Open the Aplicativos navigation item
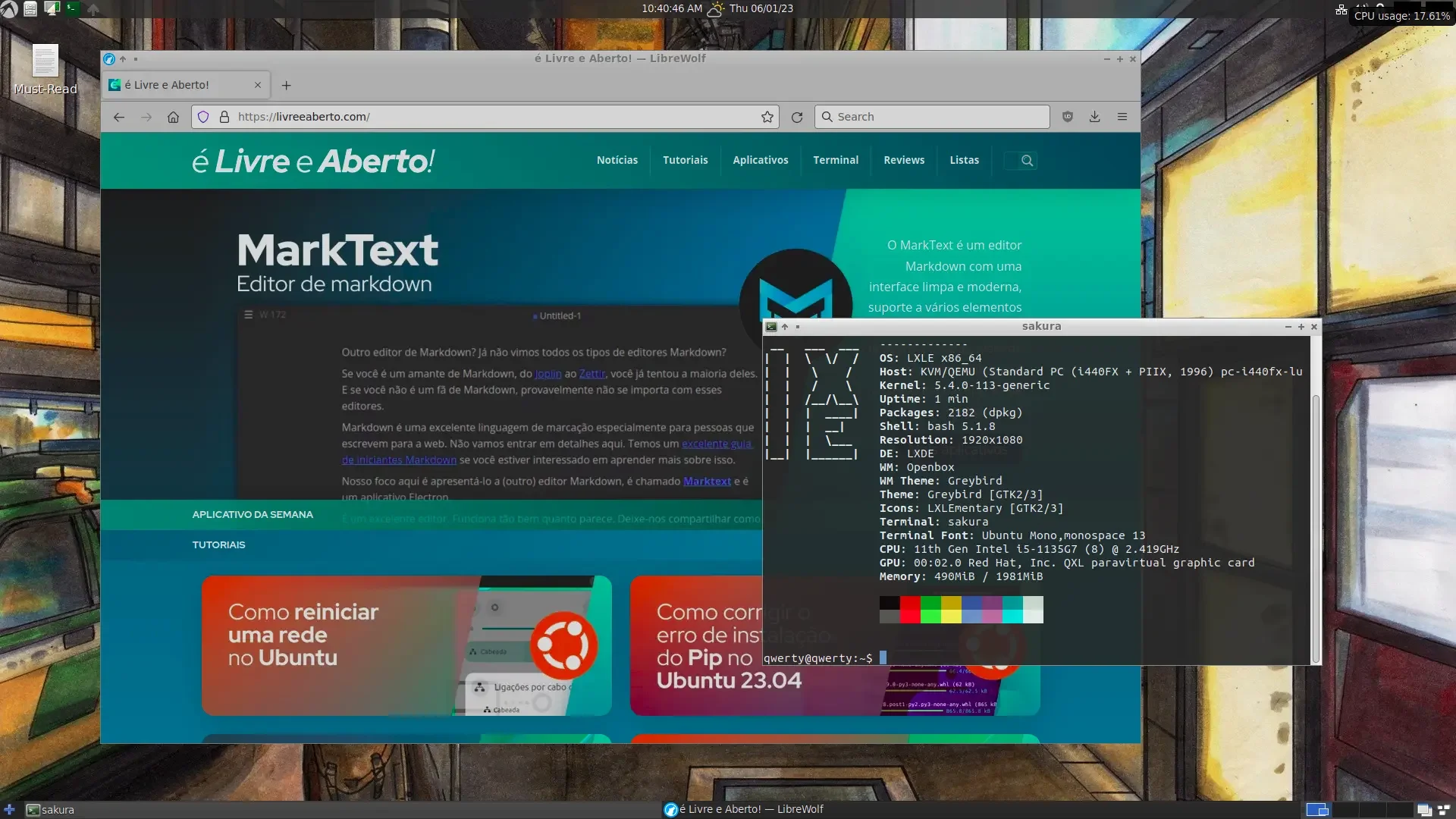This screenshot has width=1456, height=819. tap(761, 161)
